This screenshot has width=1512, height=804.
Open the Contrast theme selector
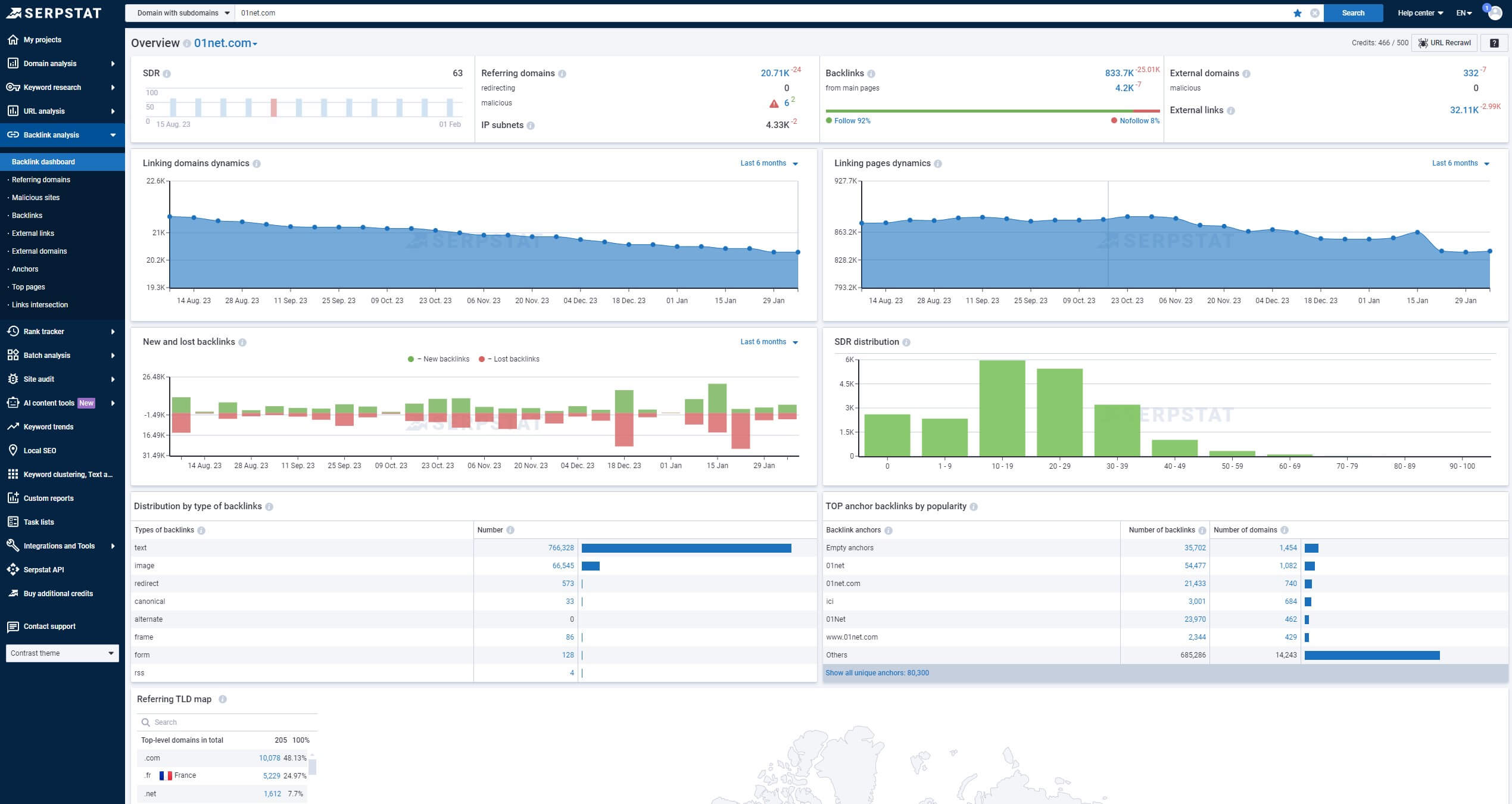63,653
